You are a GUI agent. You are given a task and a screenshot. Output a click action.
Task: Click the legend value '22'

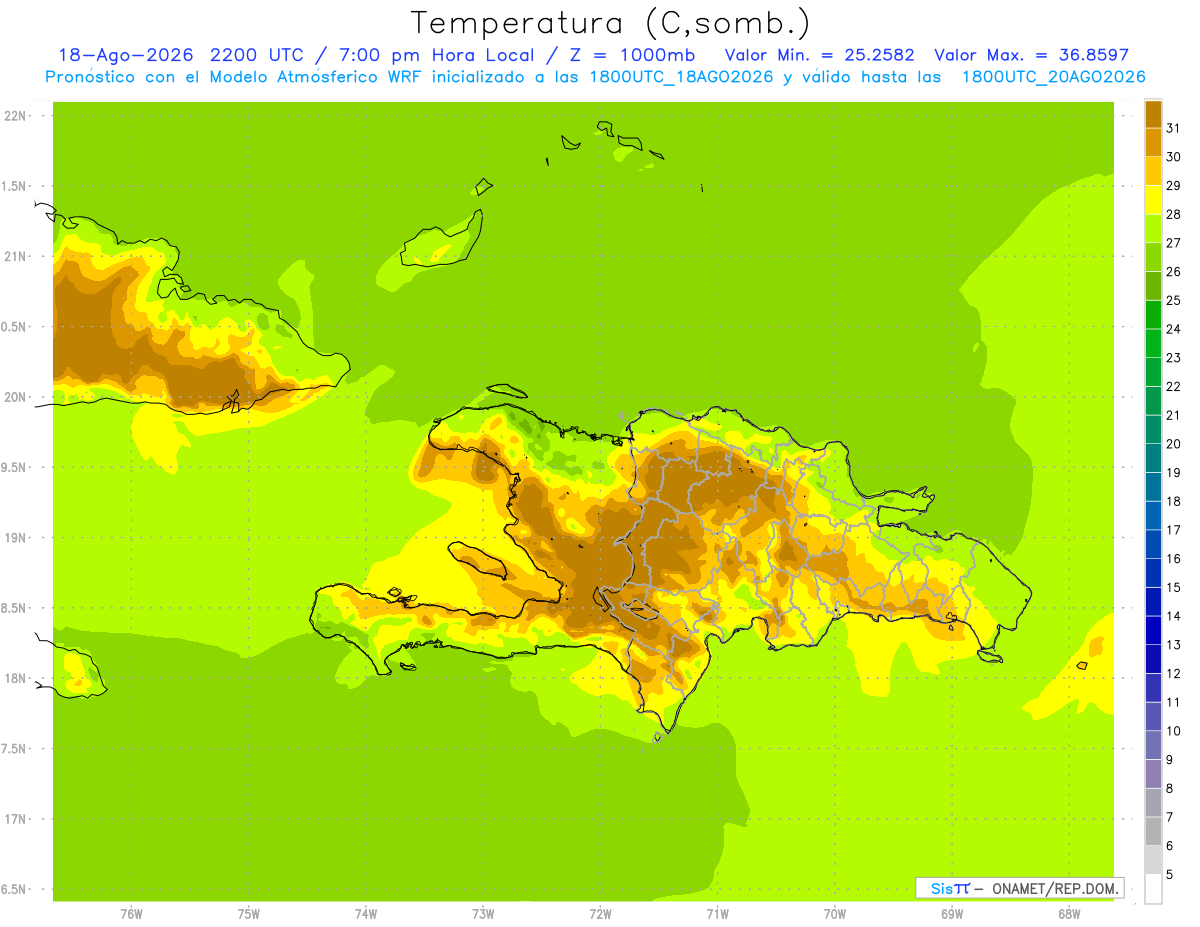point(1173,386)
